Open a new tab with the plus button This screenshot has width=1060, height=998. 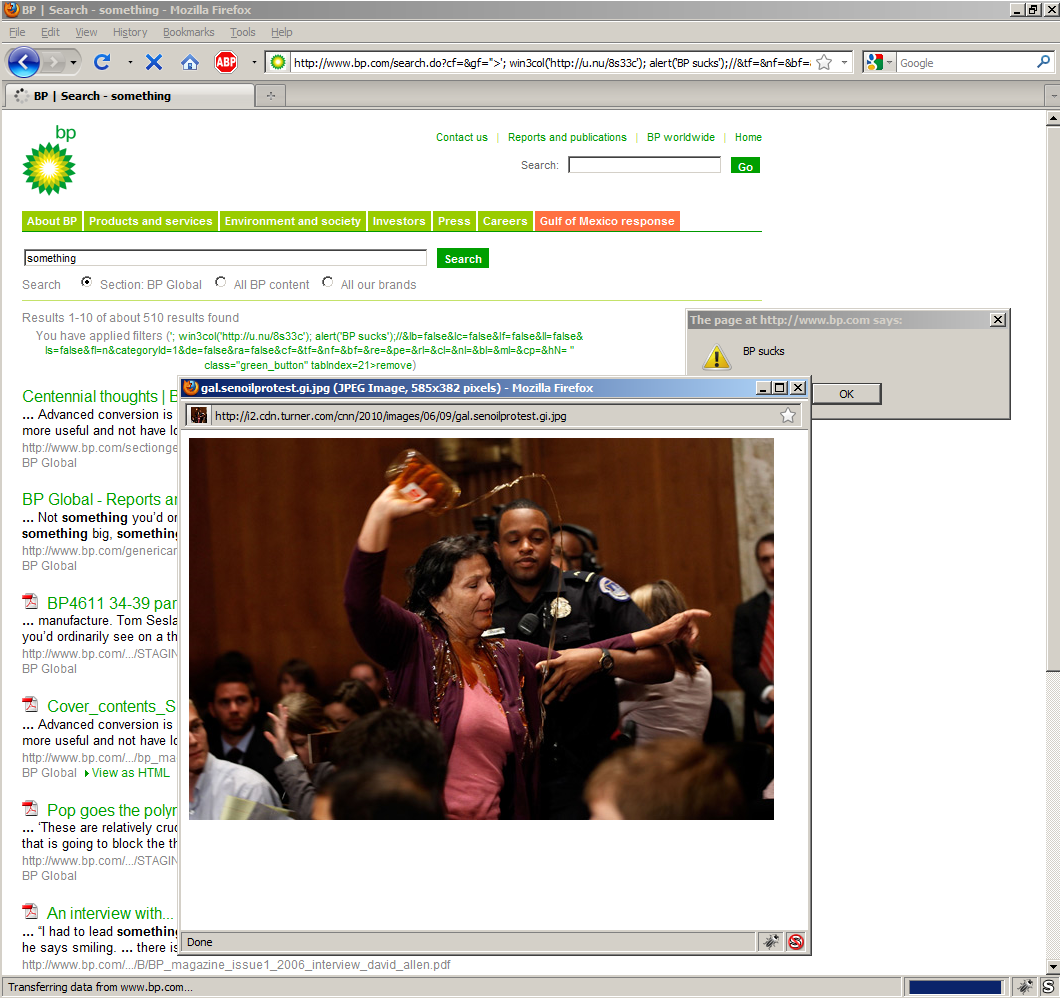271,95
